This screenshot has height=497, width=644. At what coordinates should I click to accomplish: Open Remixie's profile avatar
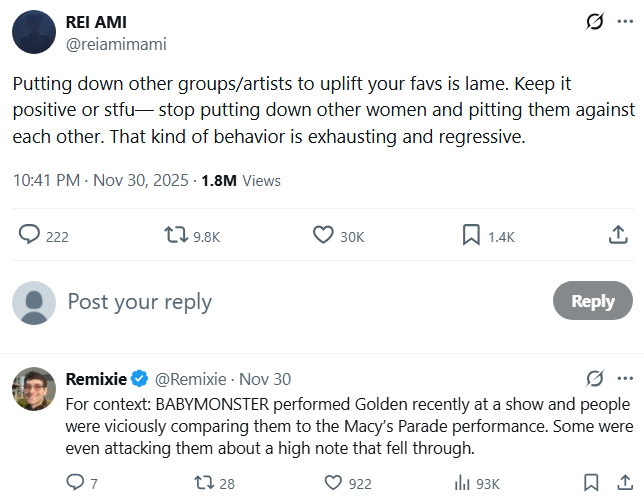[x=33, y=388]
